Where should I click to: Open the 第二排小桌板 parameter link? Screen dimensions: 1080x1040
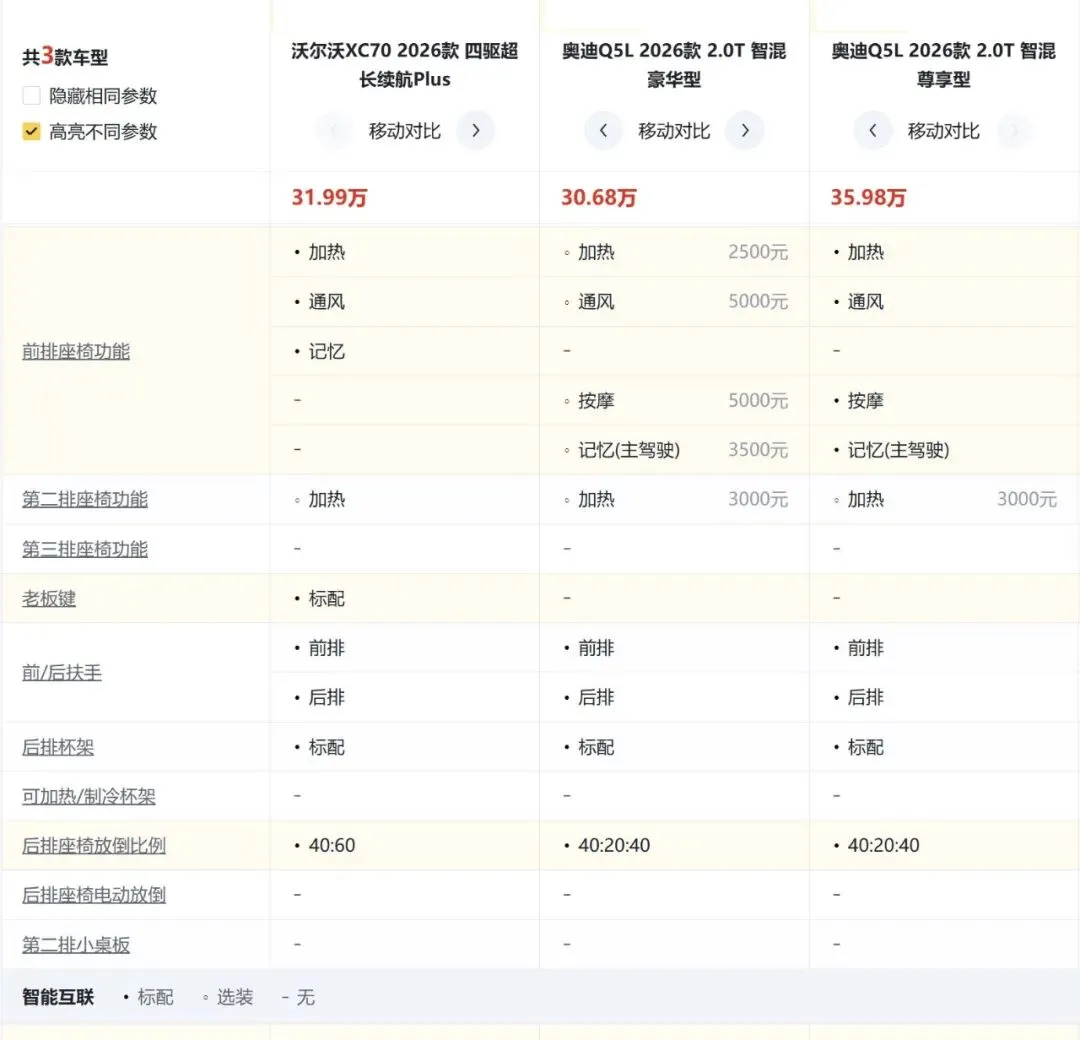[x=76, y=945]
